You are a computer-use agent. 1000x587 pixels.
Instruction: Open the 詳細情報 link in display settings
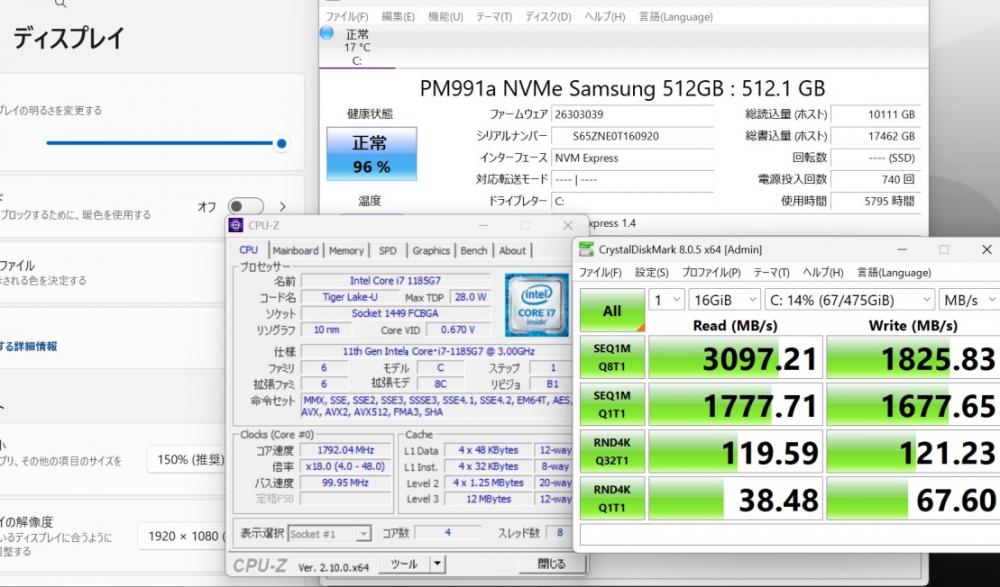[x=29, y=346]
